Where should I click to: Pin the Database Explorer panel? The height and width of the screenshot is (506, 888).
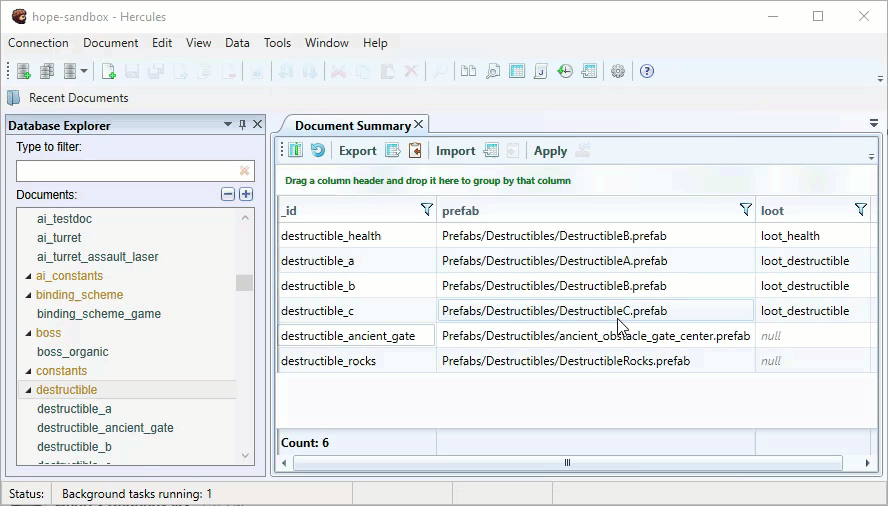coord(242,125)
